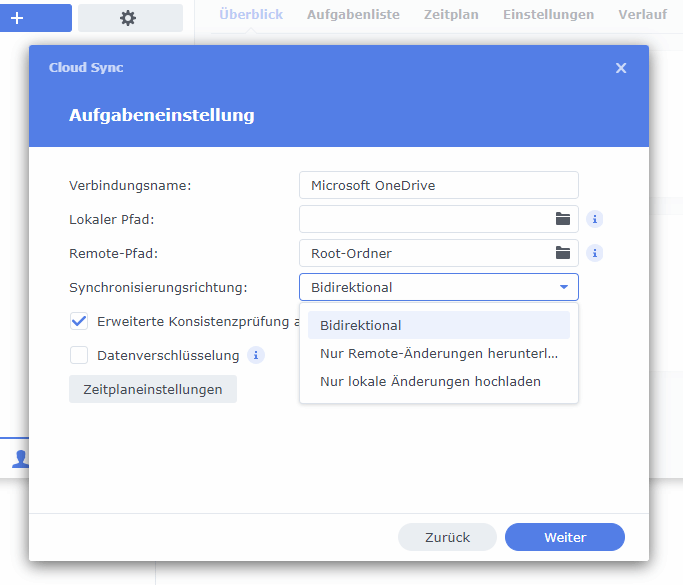Switch to the Überblick tab
This screenshot has height=585, width=683.
251,15
